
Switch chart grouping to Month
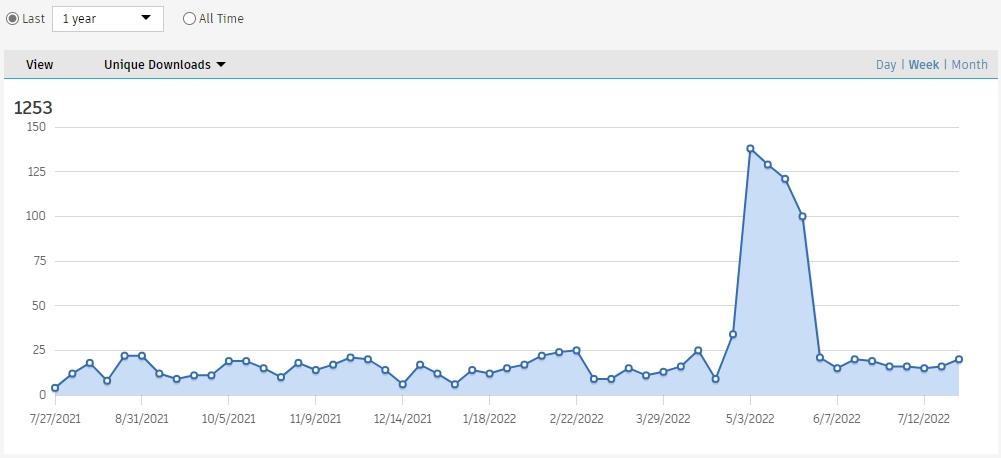click(x=969, y=65)
